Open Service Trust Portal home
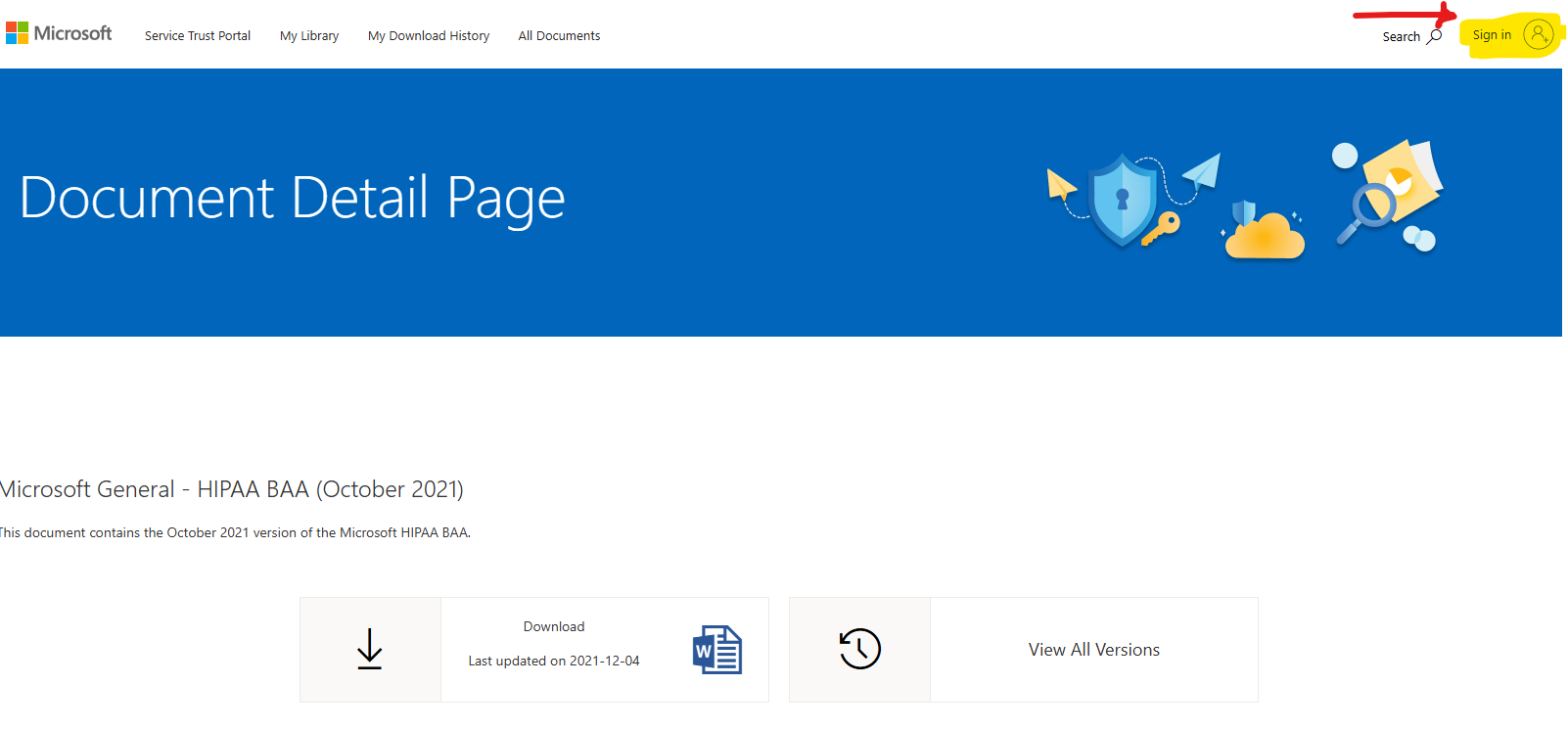This screenshot has height=731, width=1568. click(x=198, y=36)
